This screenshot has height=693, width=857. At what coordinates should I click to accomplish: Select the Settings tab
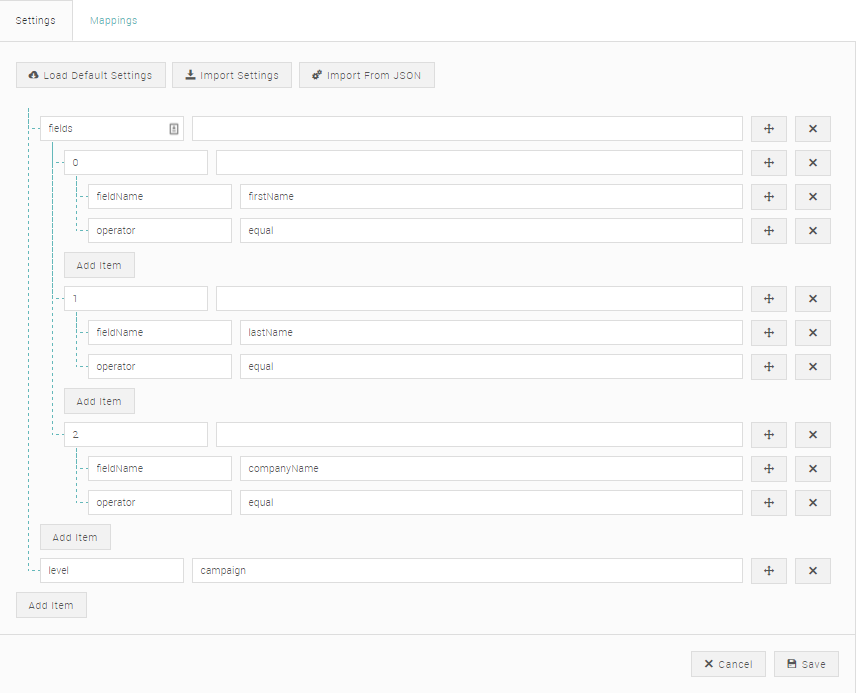[36, 20]
